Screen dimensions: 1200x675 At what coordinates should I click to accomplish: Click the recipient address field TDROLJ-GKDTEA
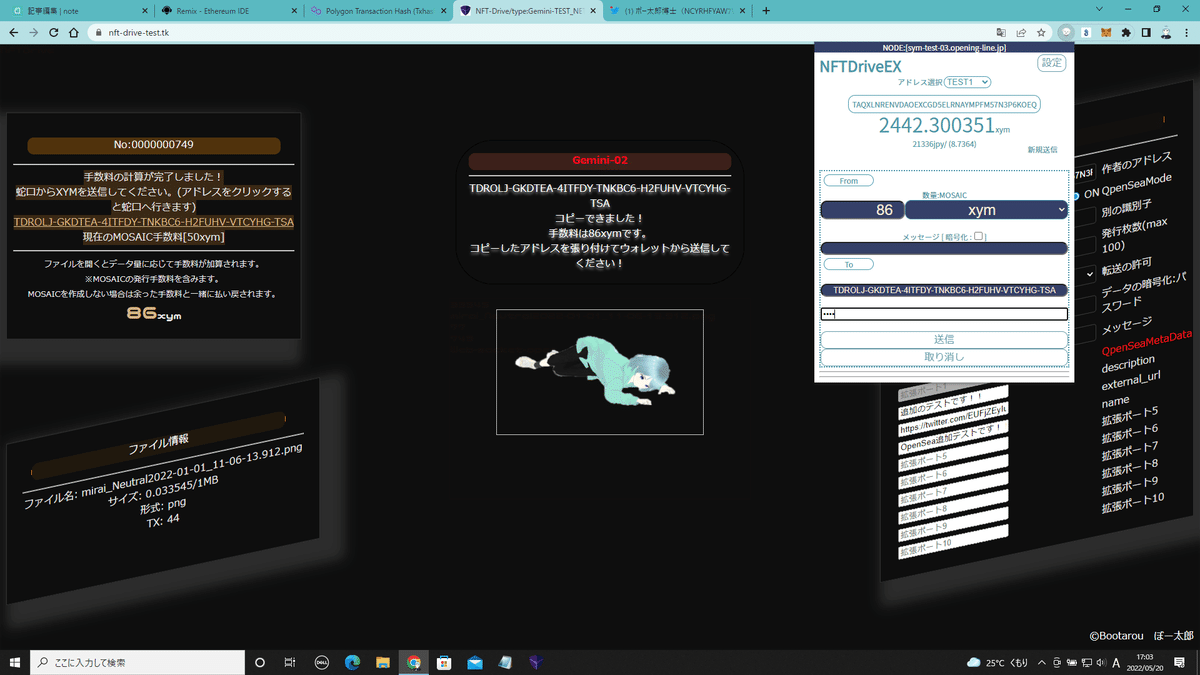click(x=944, y=290)
